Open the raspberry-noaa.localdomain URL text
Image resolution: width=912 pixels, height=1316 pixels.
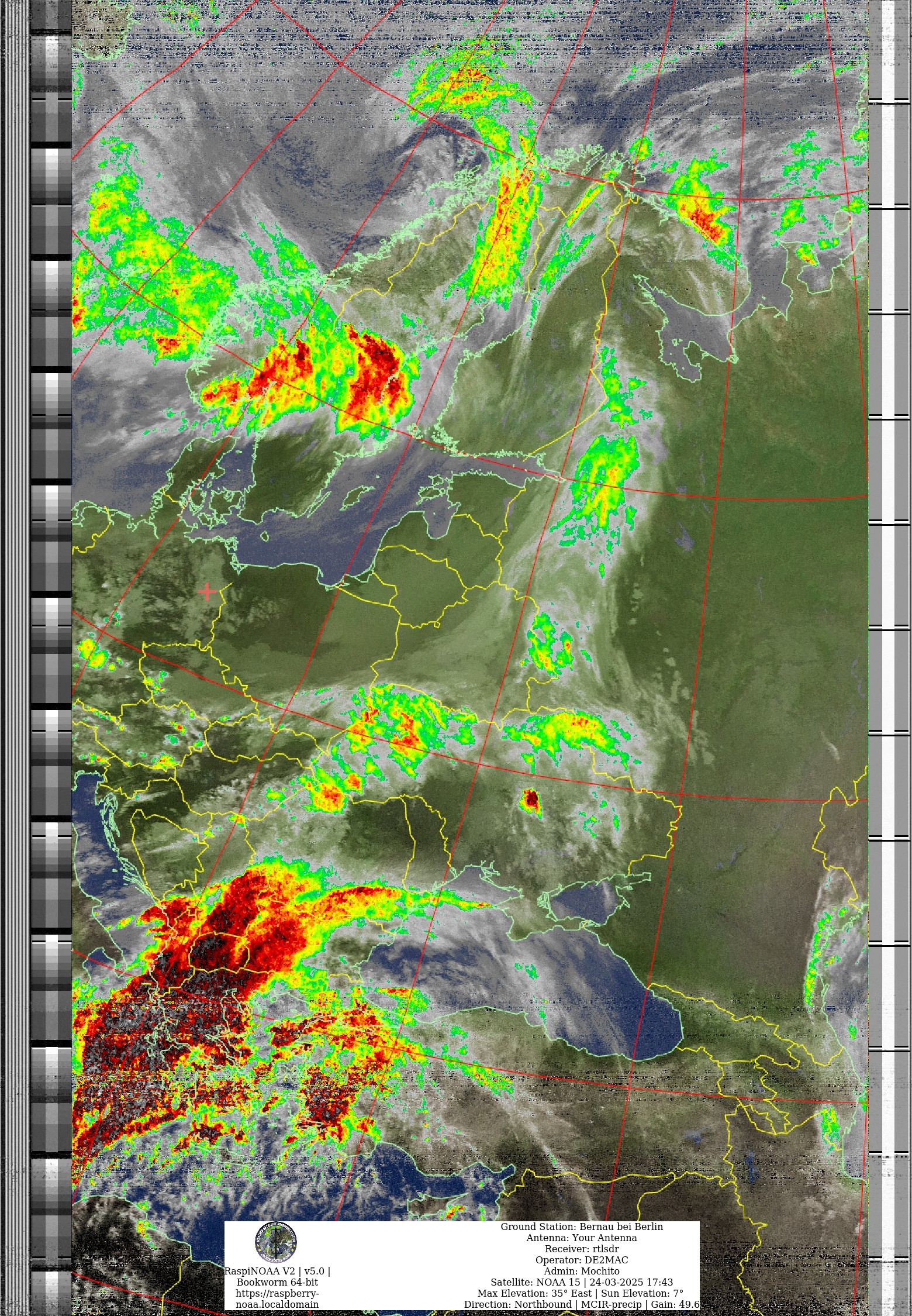pyautogui.click(x=277, y=1298)
